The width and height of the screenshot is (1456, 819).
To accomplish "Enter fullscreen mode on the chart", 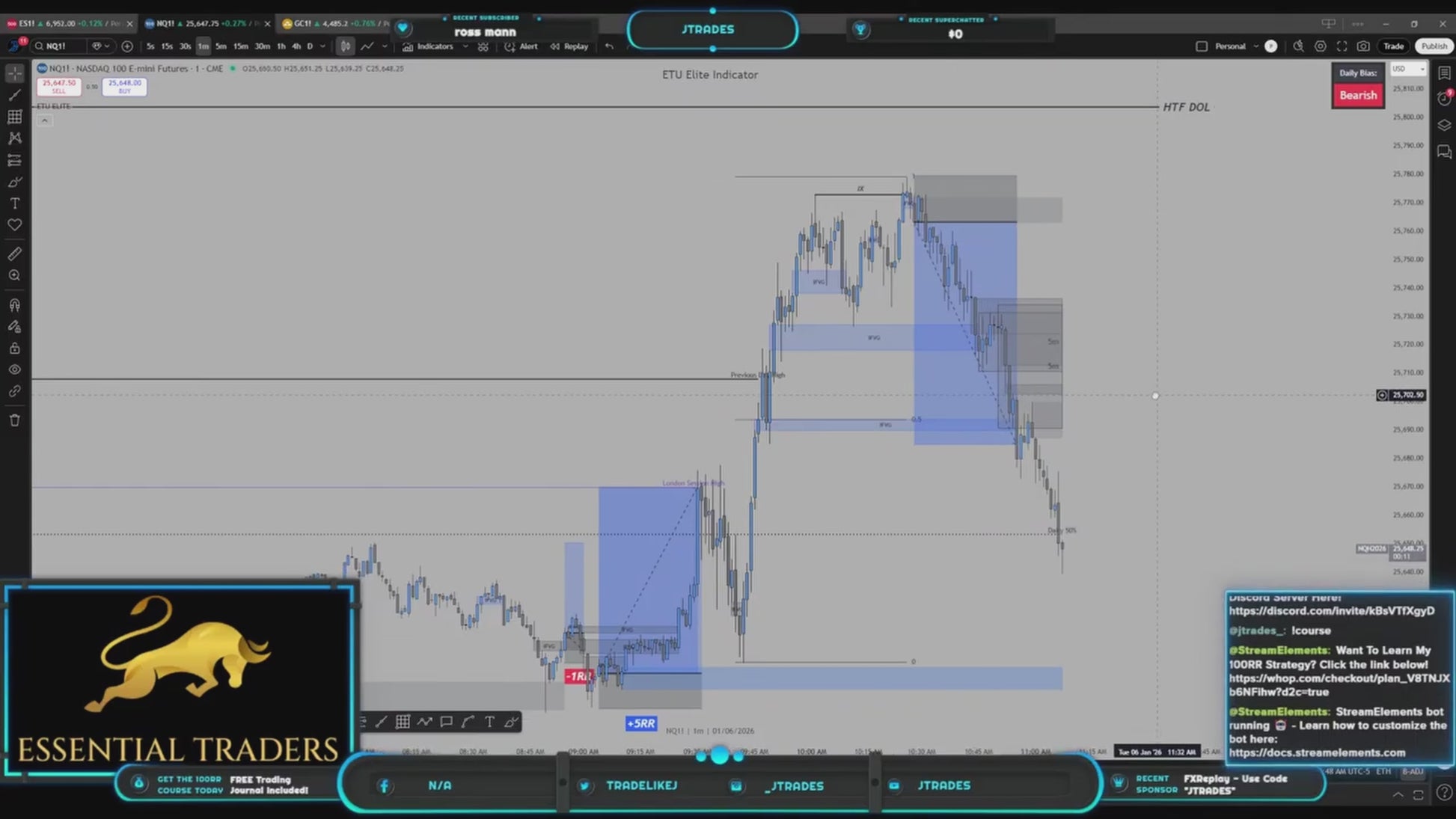I will (1342, 46).
